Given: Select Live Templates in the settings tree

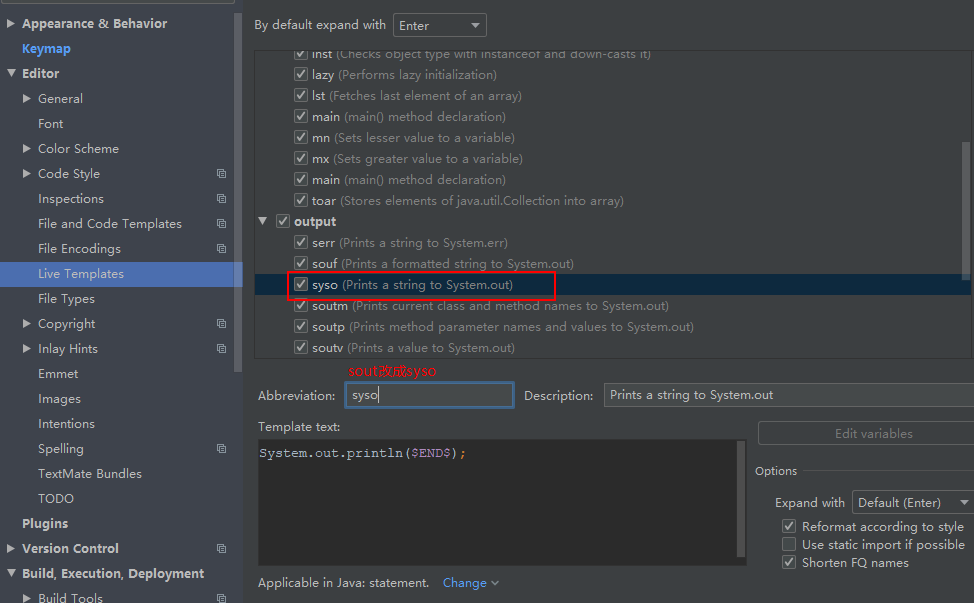Looking at the screenshot, I should (x=121, y=274).
